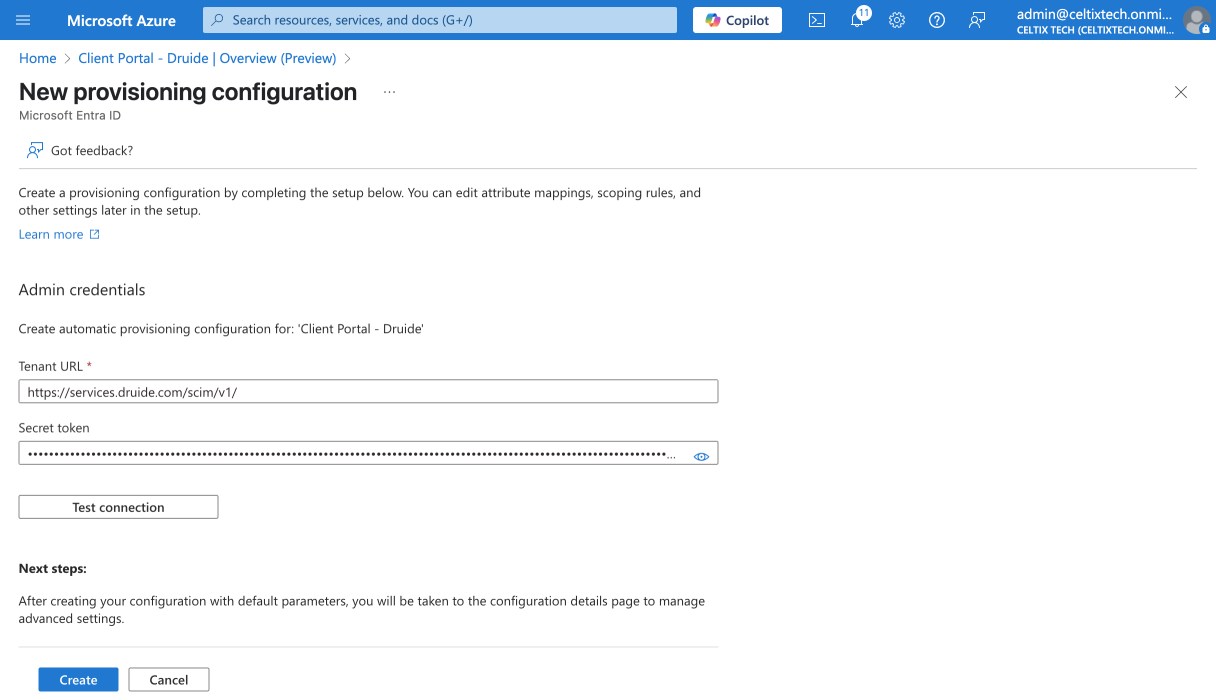This screenshot has height=700, width=1216.
Task: Click the Got feedback person icon
Action: pyautogui.click(x=35, y=150)
